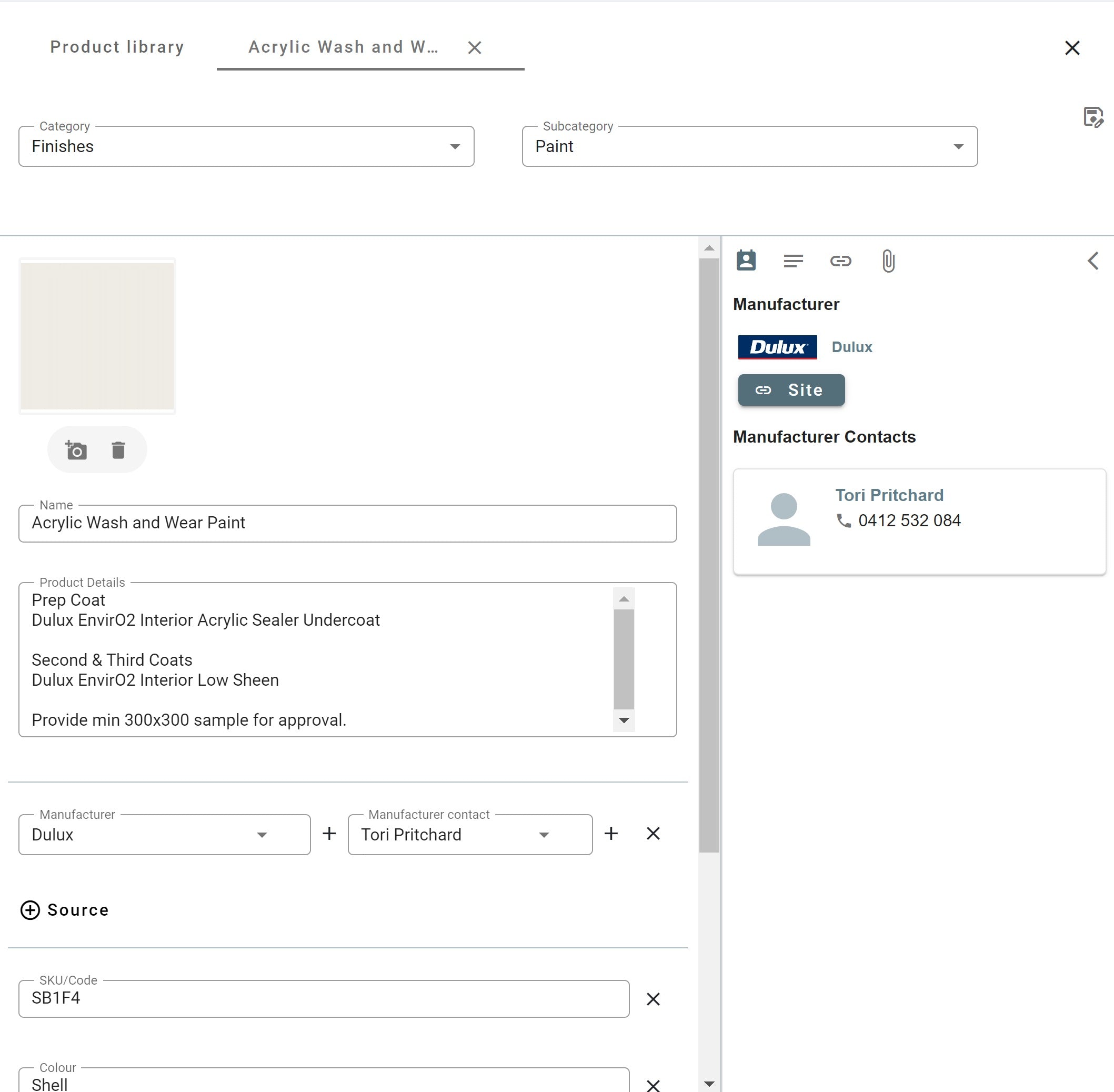
Task: Click the paint swatch thumbnail
Action: click(x=97, y=336)
